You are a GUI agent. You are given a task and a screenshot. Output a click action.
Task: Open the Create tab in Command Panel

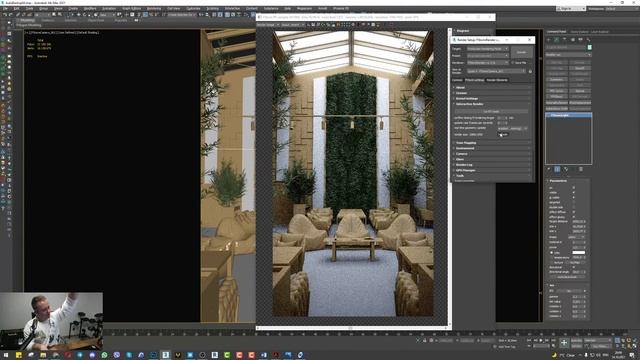[549, 40]
